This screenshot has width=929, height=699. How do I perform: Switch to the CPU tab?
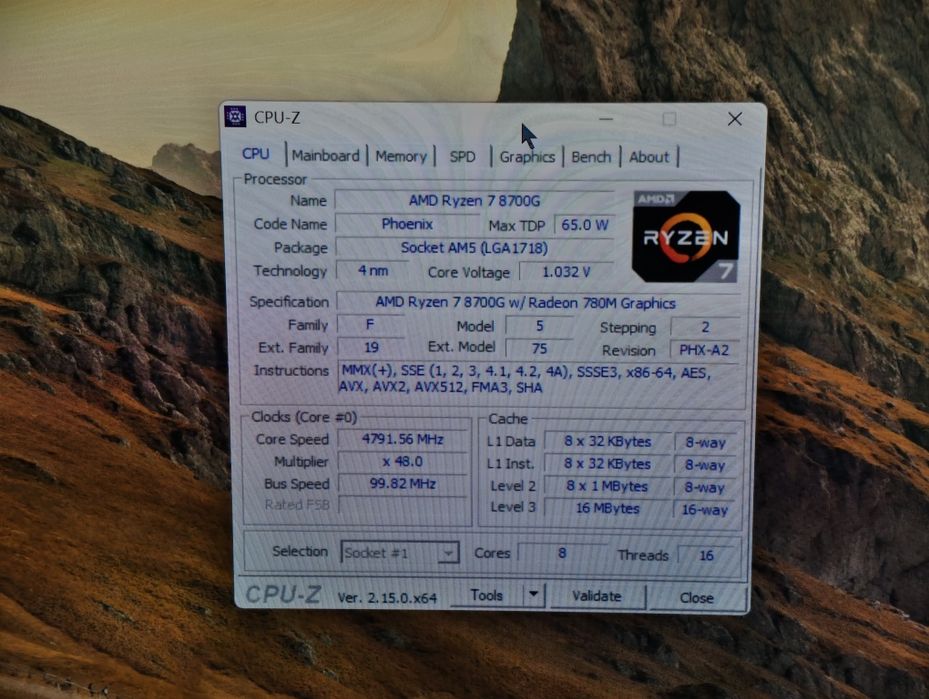click(255, 154)
